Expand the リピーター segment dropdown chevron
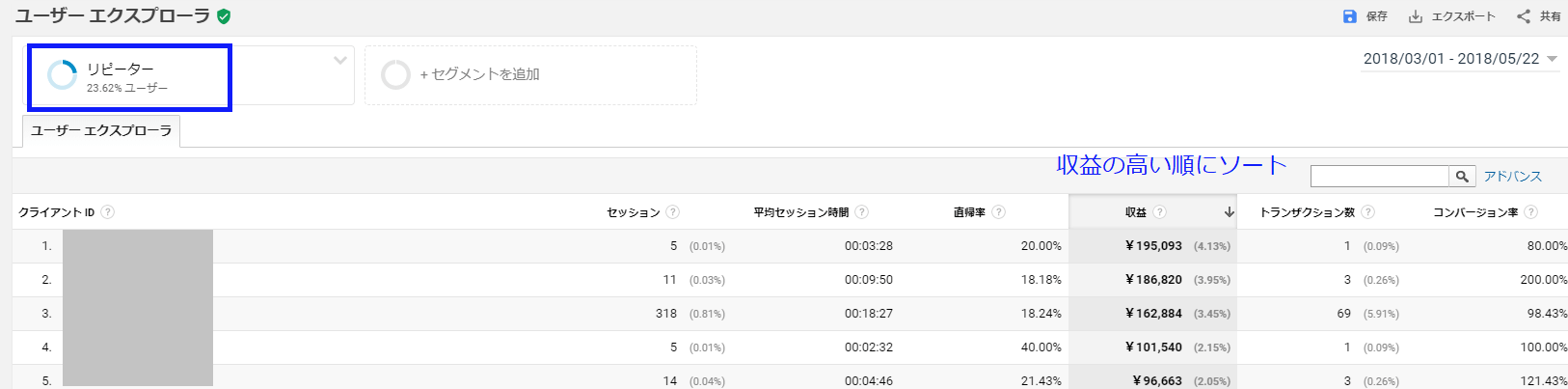1568x389 pixels. point(340,61)
